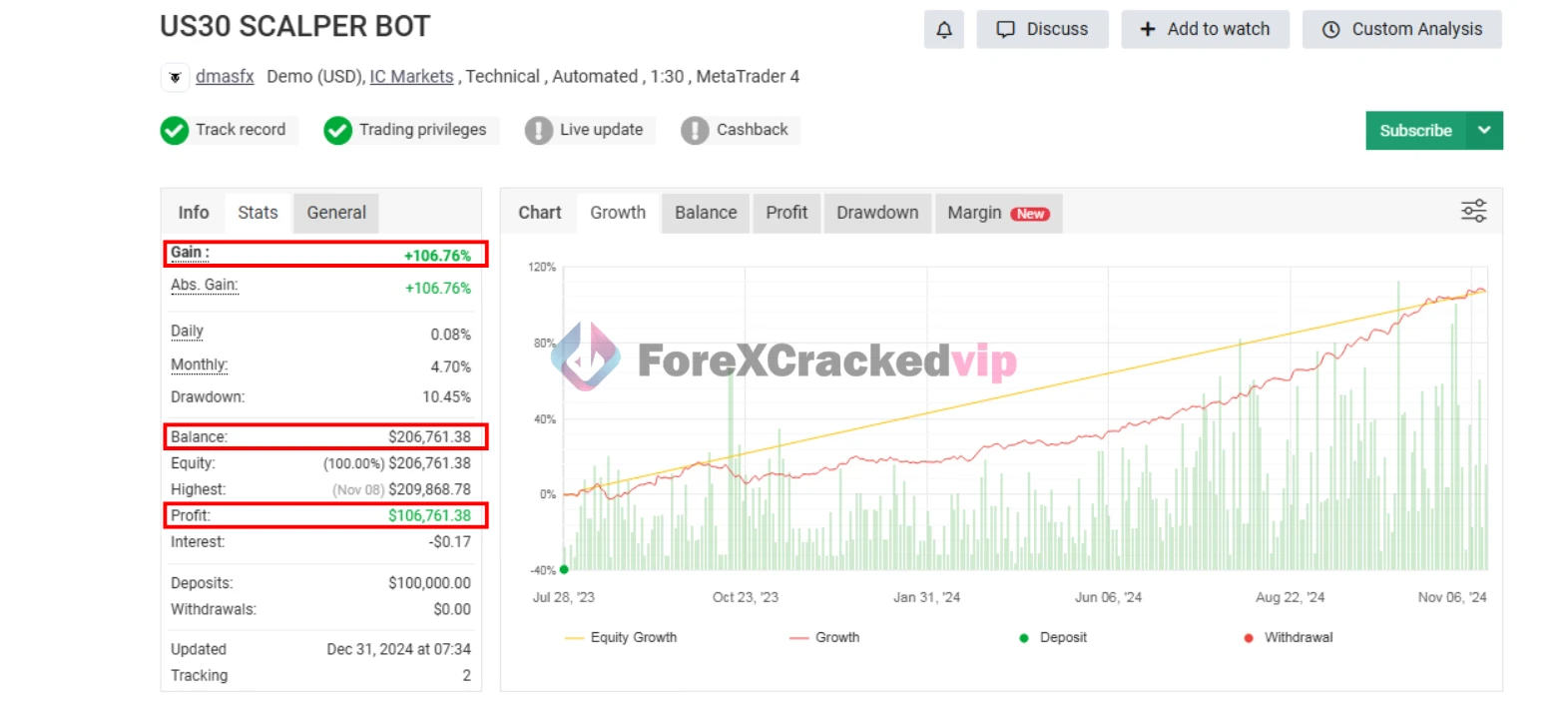This screenshot has height=717, width=1568.
Task: Click the Deposits $100,000.00 value
Action: tap(429, 583)
